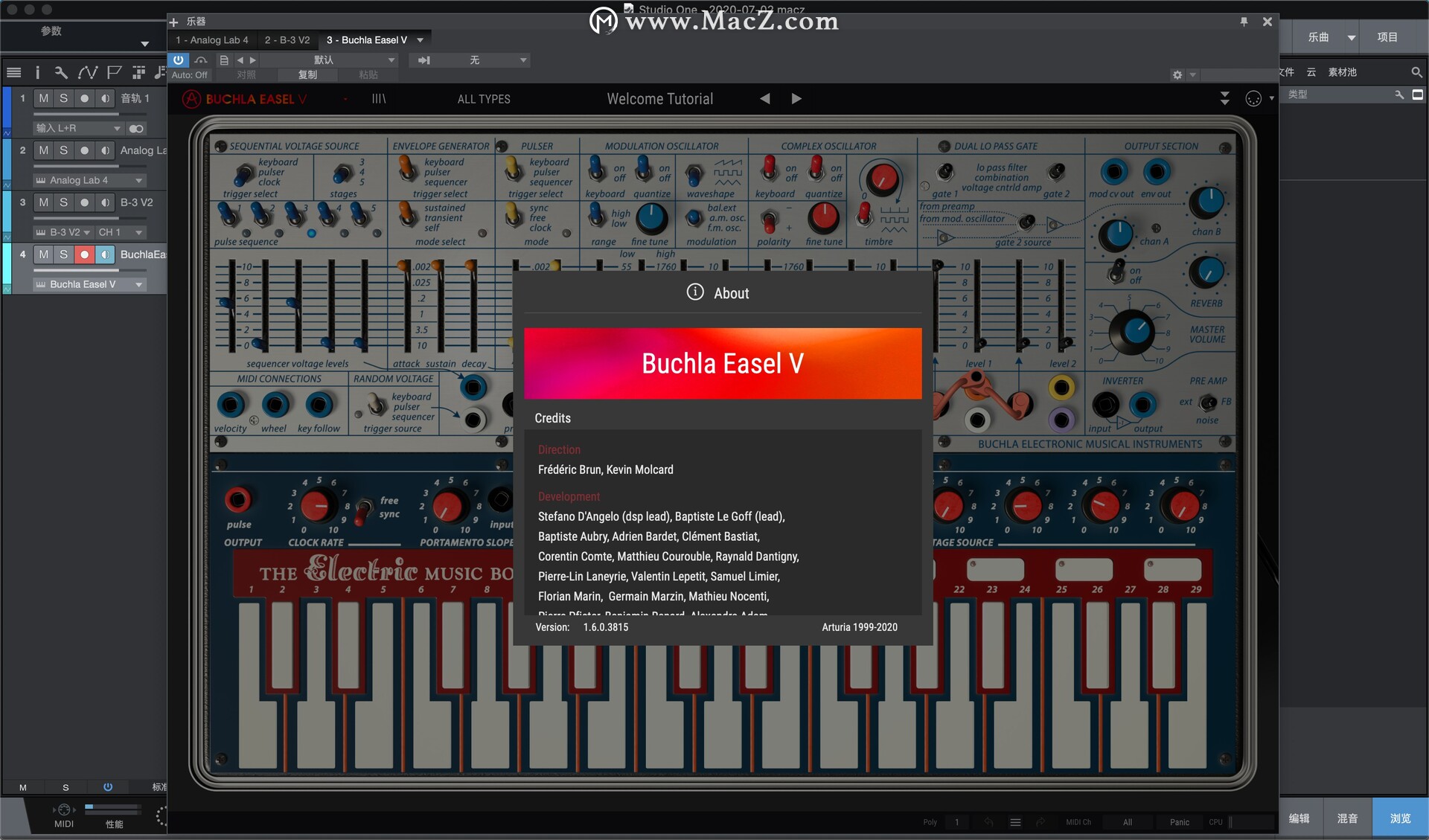This screenshot has width=1429, height=840.
Task: Expand the 参数 panel arrow
Action: click(x=144, y=44)
